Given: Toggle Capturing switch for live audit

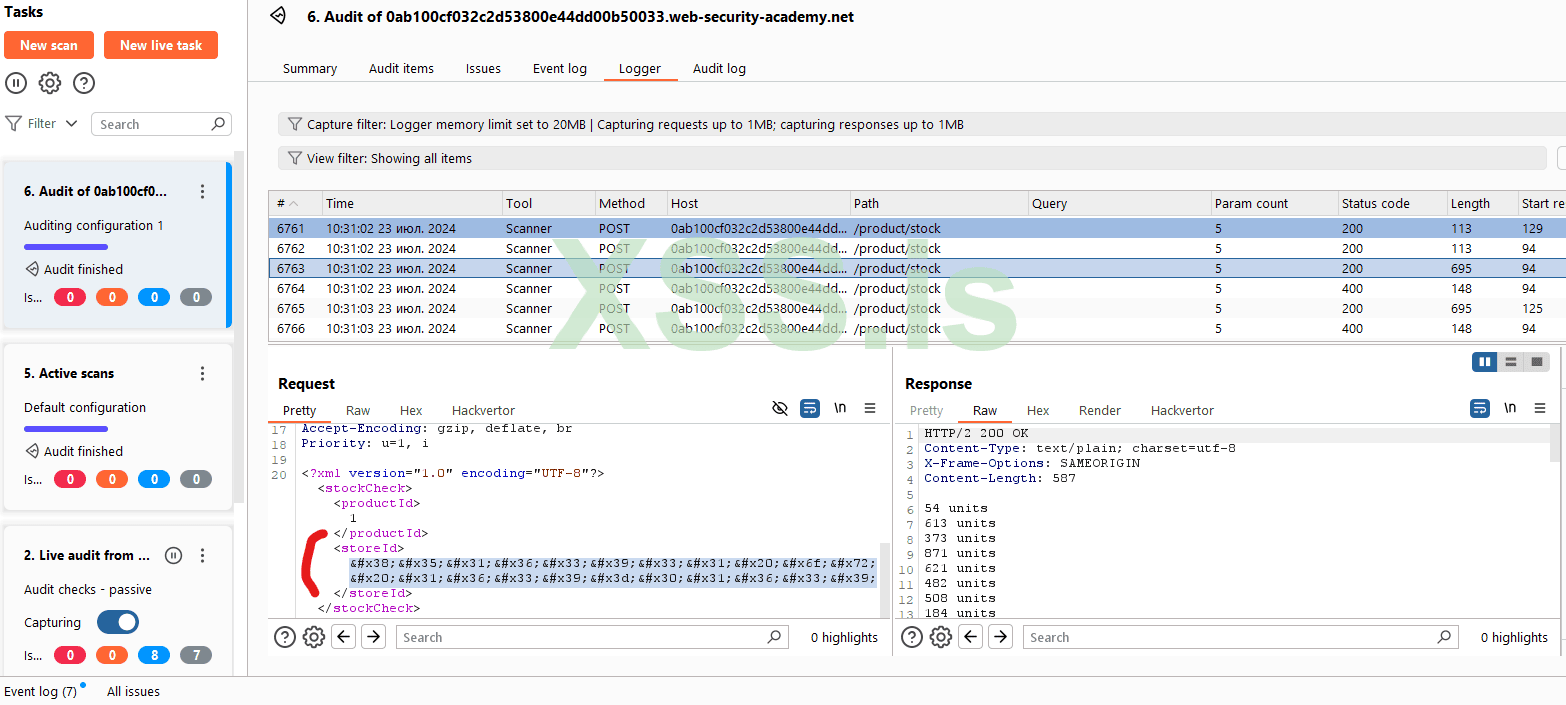Looking at the screenshot, I should (x=118, y=622).
